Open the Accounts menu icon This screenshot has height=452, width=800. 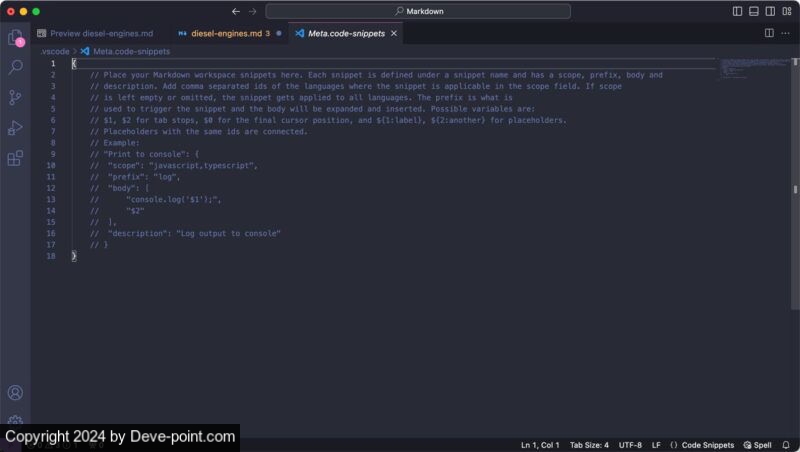[15, 393]
